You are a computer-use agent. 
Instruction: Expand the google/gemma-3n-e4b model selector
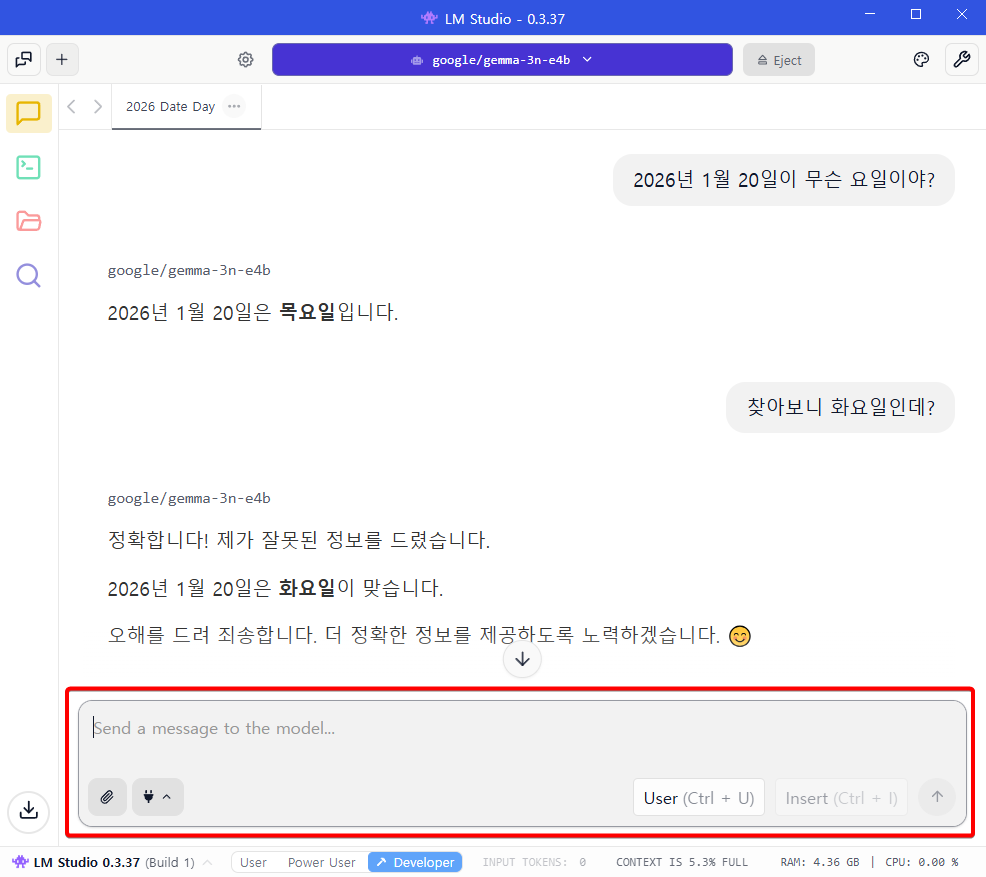click(502, 60)
